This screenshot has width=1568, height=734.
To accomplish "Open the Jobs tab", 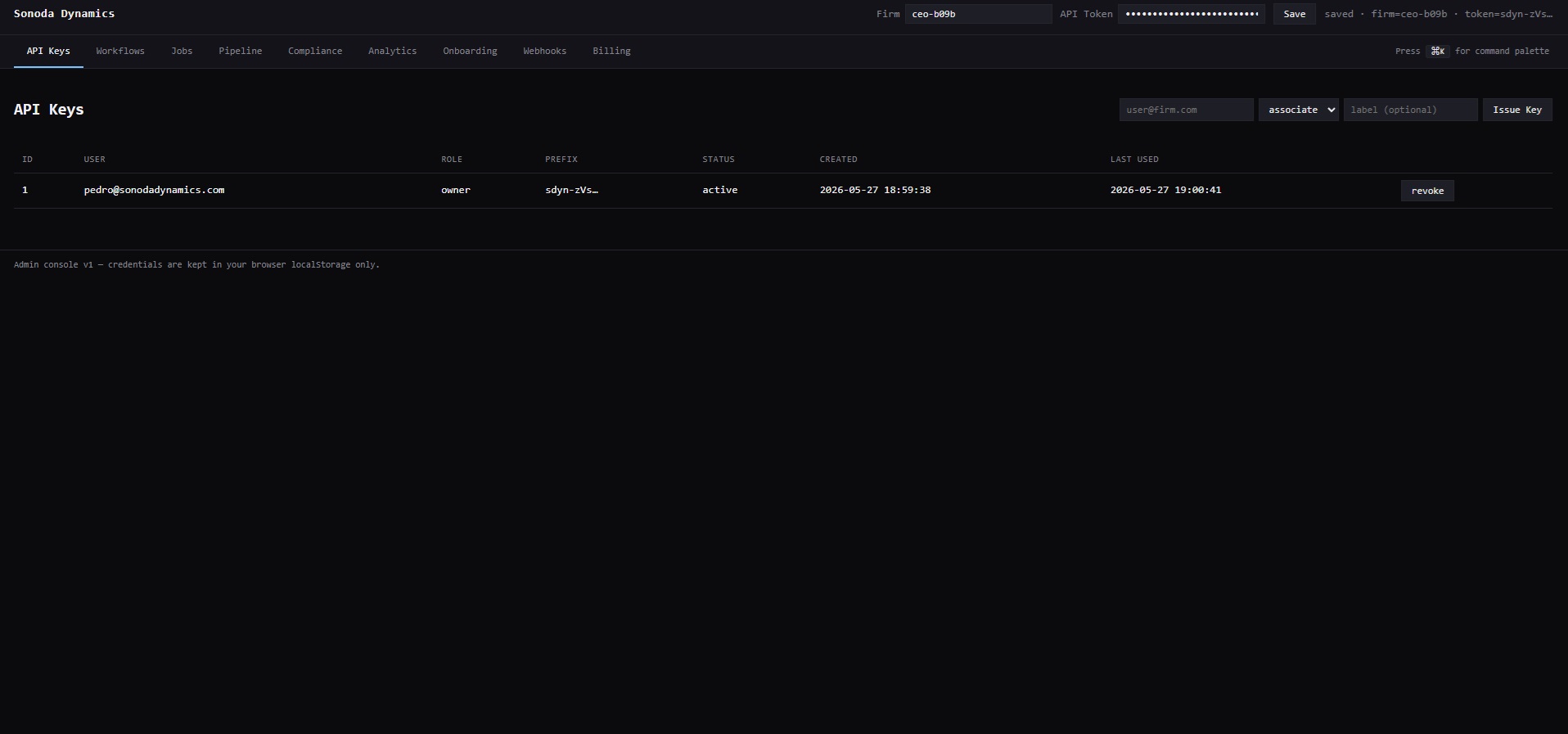I will pyautogui.click(x=182, y=51).
